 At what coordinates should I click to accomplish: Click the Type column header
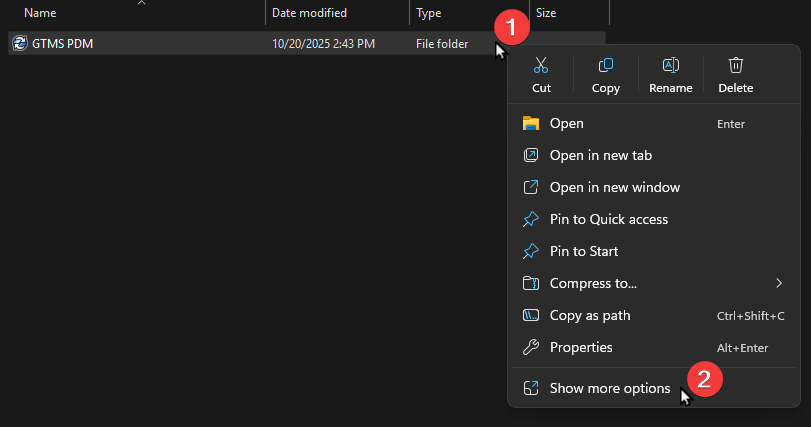point(429,13)
